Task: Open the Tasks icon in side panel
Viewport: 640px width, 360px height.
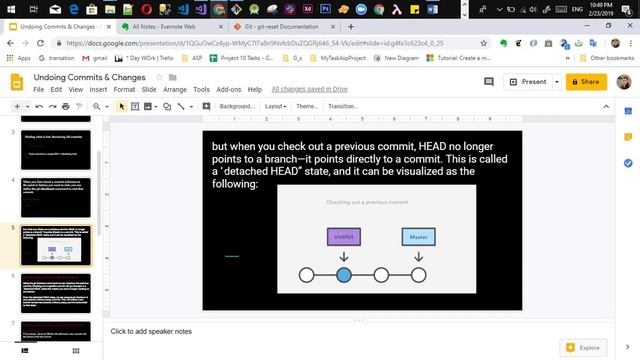Action: (x=628, y=163)
